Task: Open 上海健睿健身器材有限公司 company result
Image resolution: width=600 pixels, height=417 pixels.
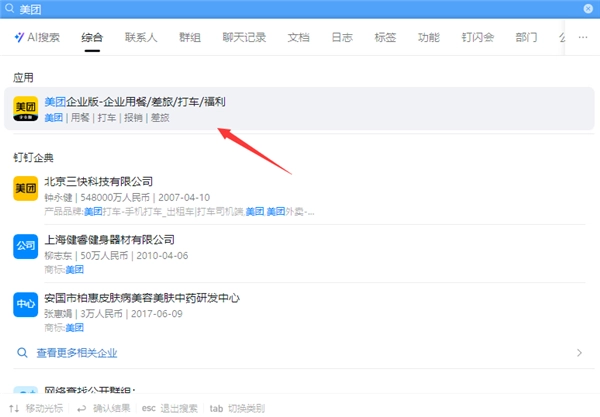Action: pos(110,240)
